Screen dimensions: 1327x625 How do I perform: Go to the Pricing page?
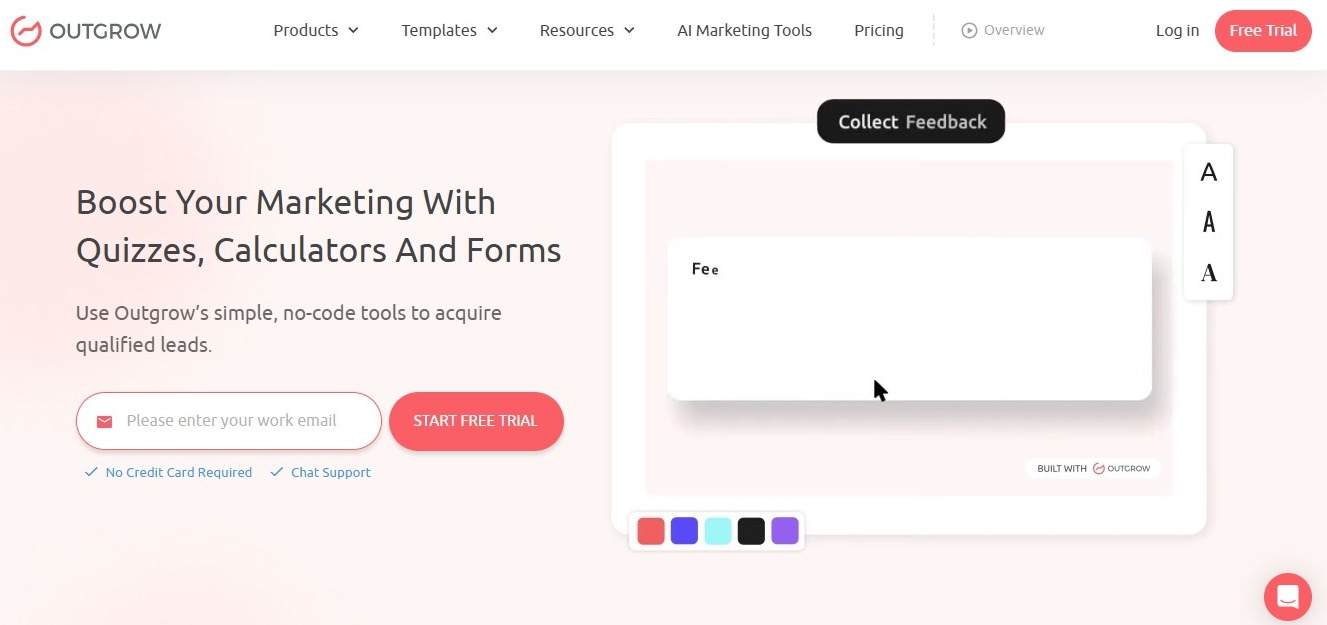[x=878, y=30]
